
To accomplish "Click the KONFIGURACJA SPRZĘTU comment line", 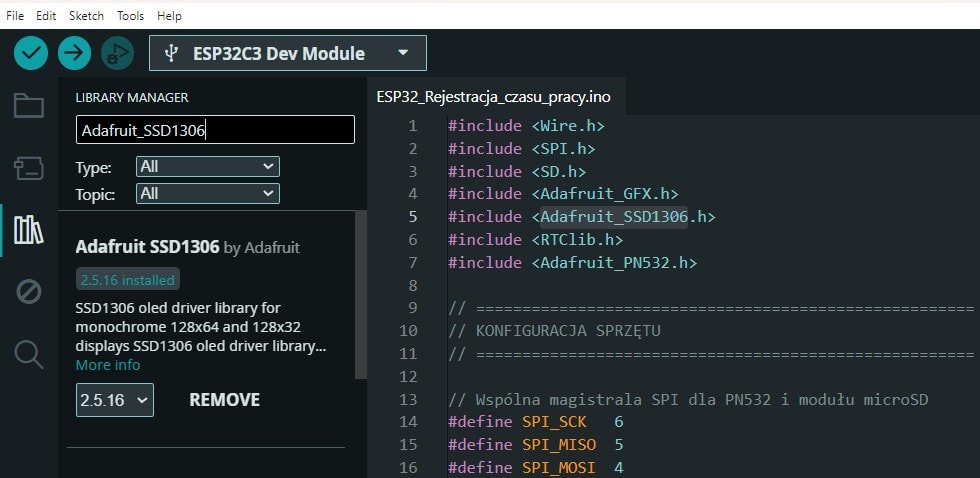I will click(554, 331).
